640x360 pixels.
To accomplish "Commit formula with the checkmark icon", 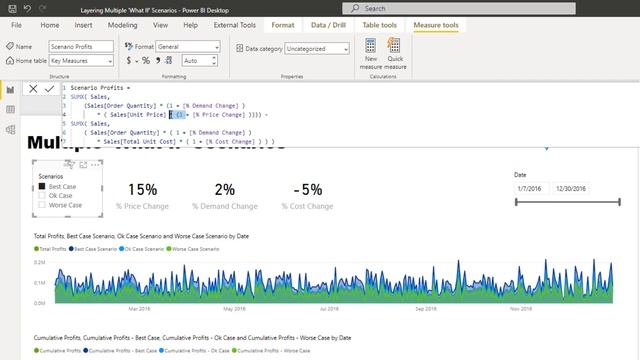I will pyautogui.click(x=49, y=89).
